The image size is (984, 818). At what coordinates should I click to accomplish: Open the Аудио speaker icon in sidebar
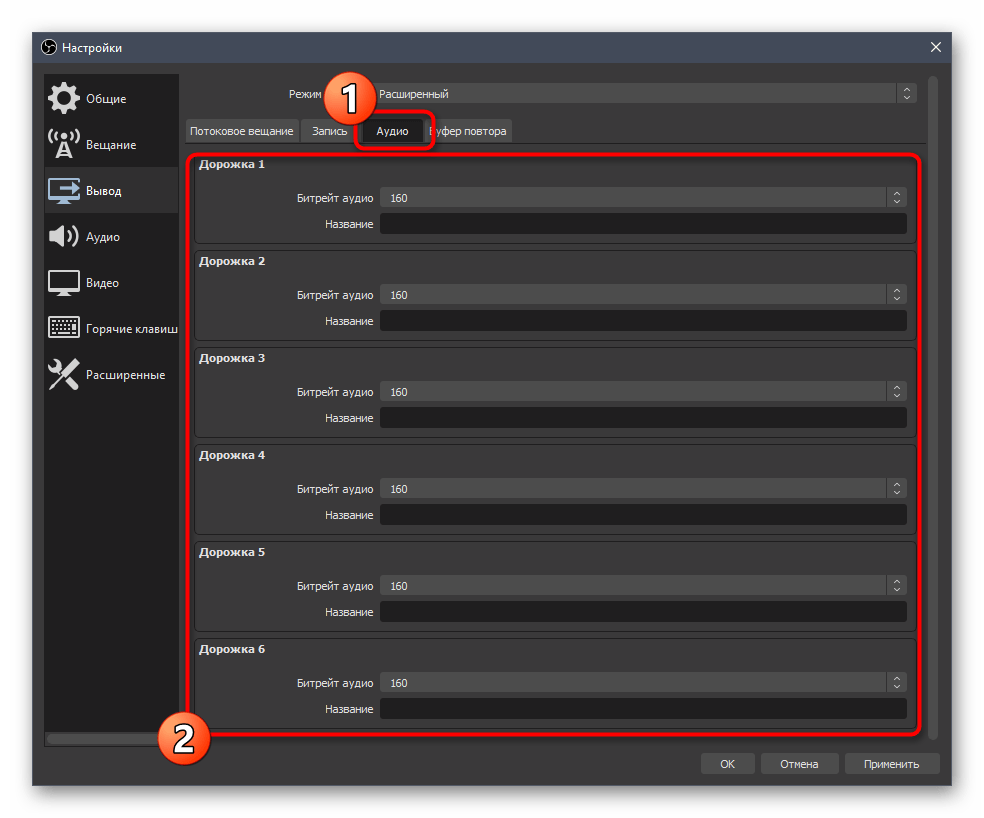pyautogui.click(x=64, y=237)
